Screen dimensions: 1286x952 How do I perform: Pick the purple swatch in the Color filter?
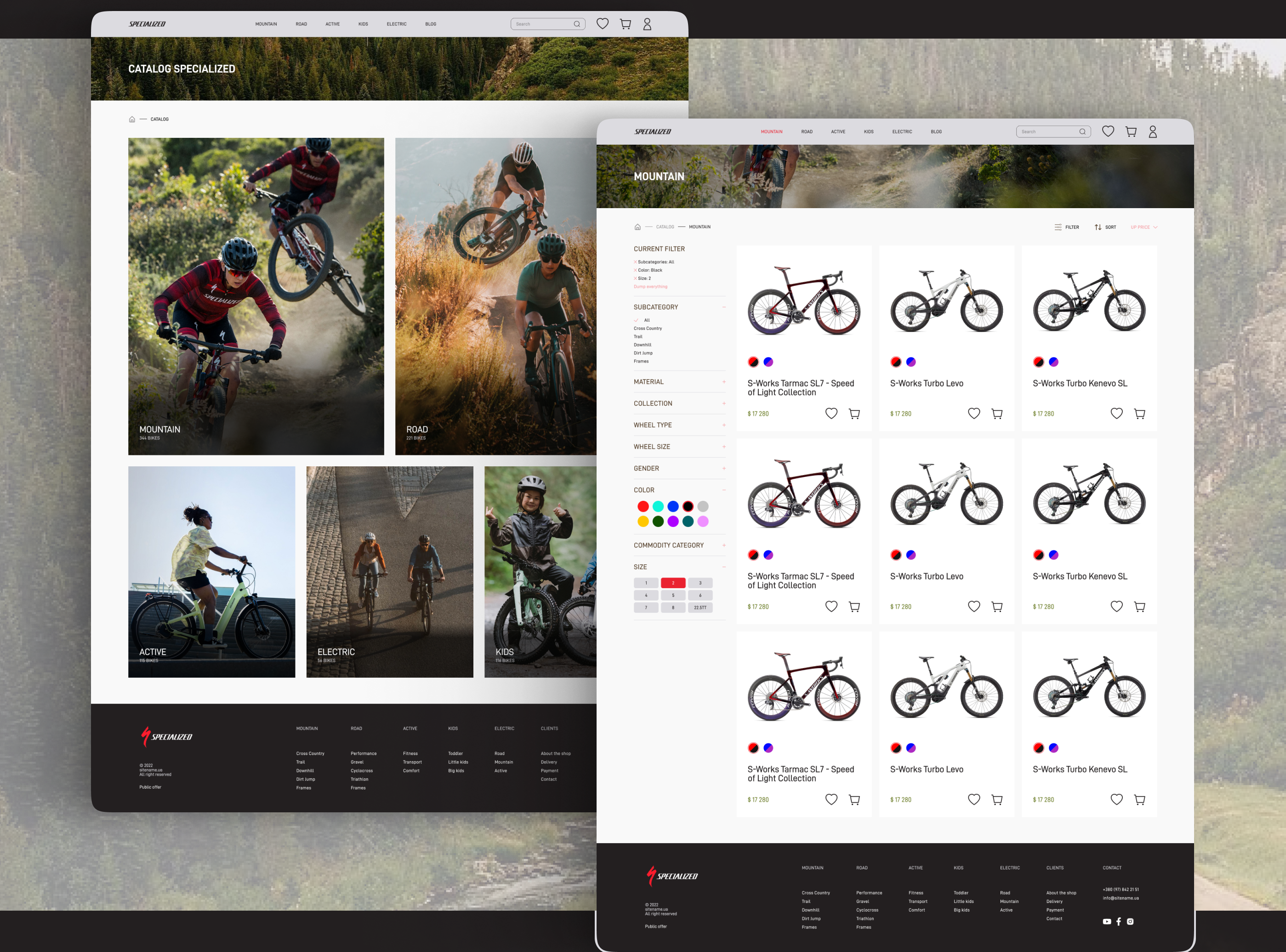673,521
